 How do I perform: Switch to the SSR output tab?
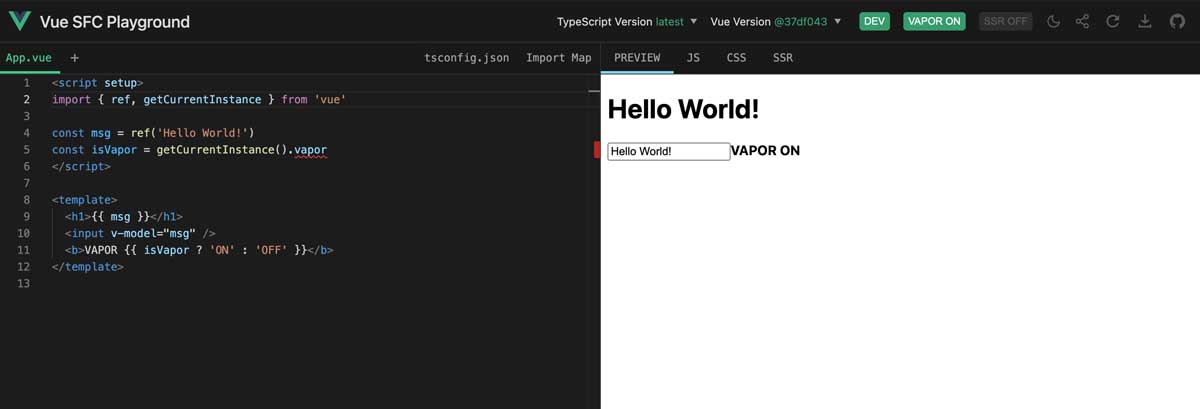pos(783,58)
